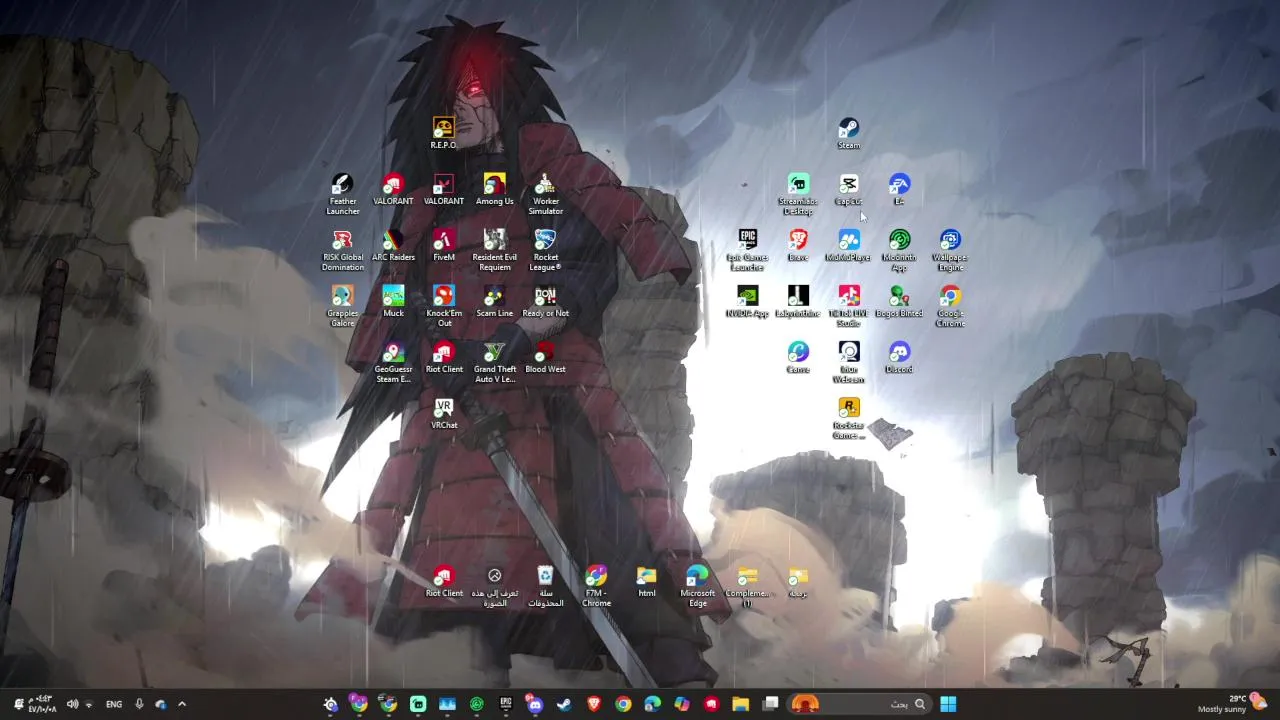The height and width of the screenshot is (720, 1280).
Task: Open Task View from the taskbar
Action: click(770, 704)
